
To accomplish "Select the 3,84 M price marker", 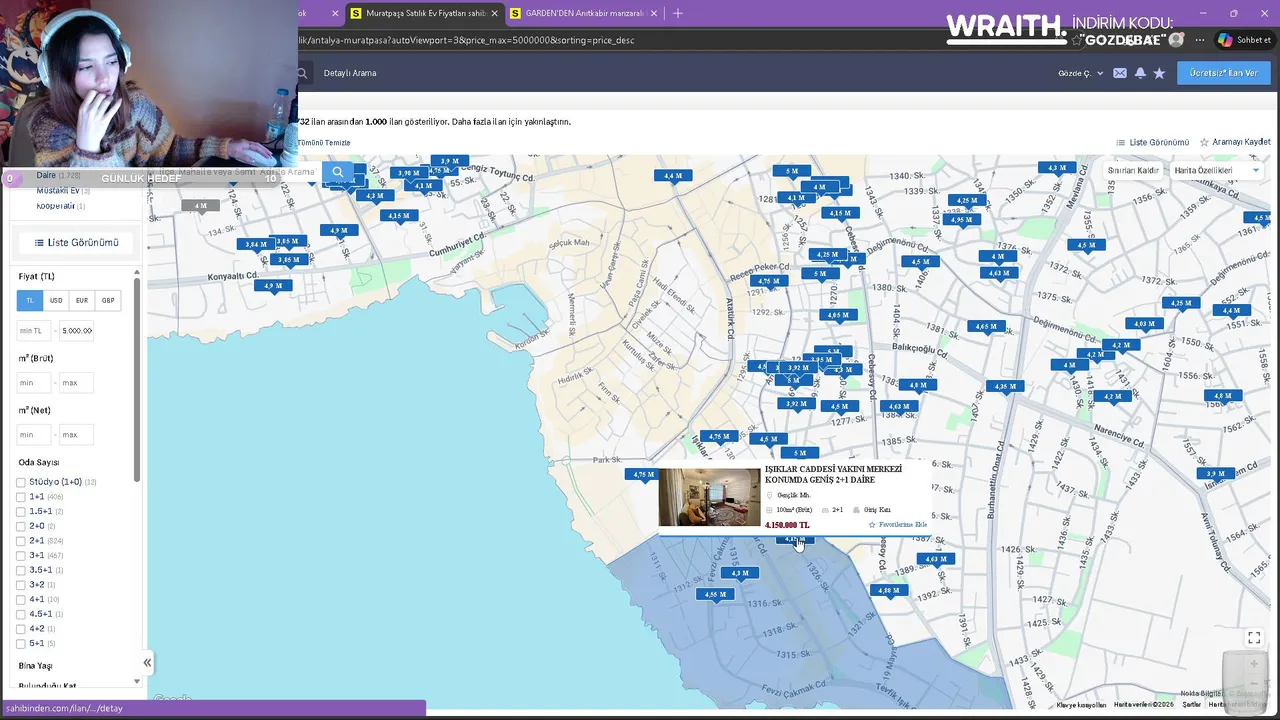I will click(256, 244).
